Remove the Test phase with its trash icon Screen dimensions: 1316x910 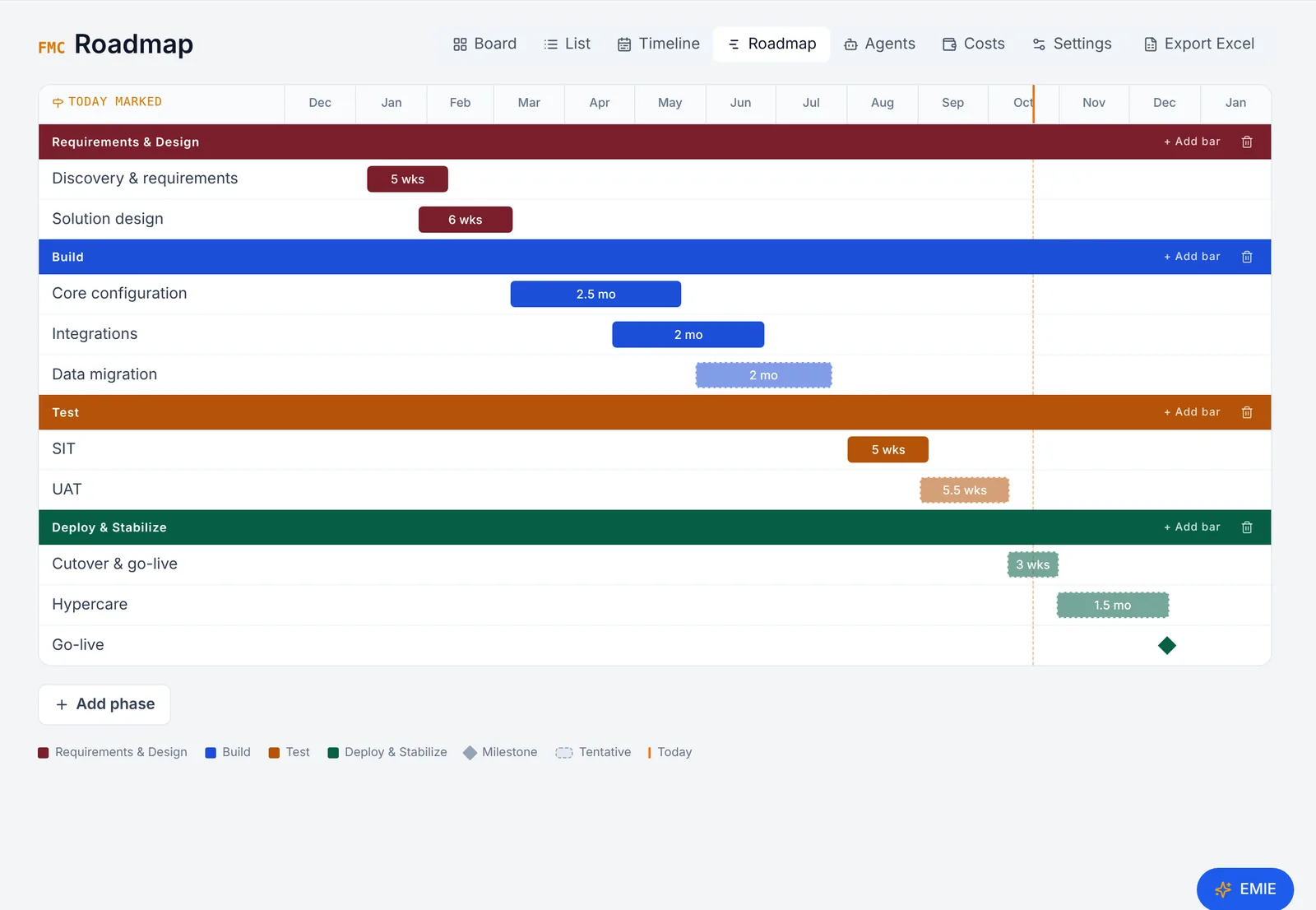click(1247, 412)
